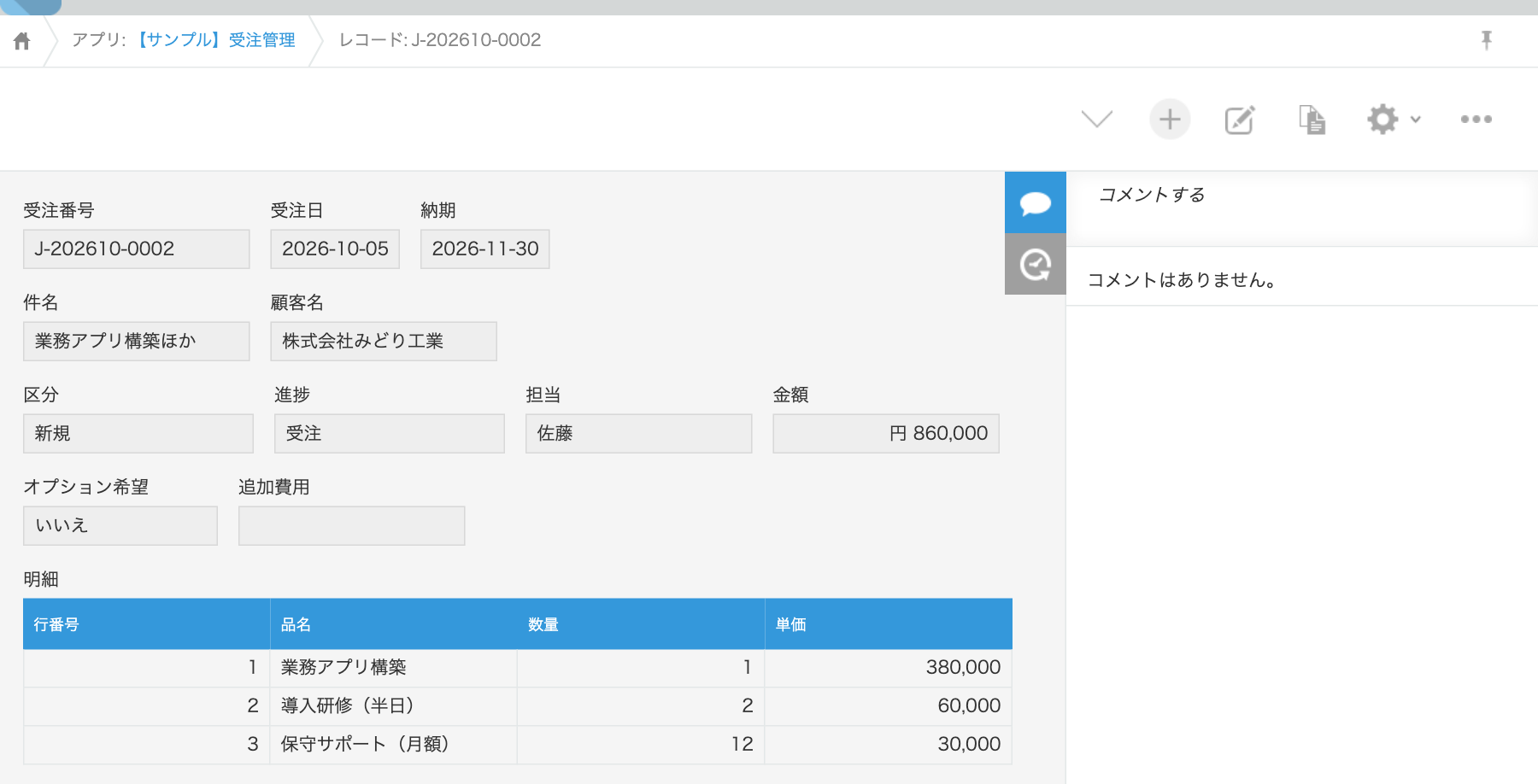The width and height of the screenshot is (1538, 784).
Task: Add a new record with the plus button
Action: (x=1170, y=119)
